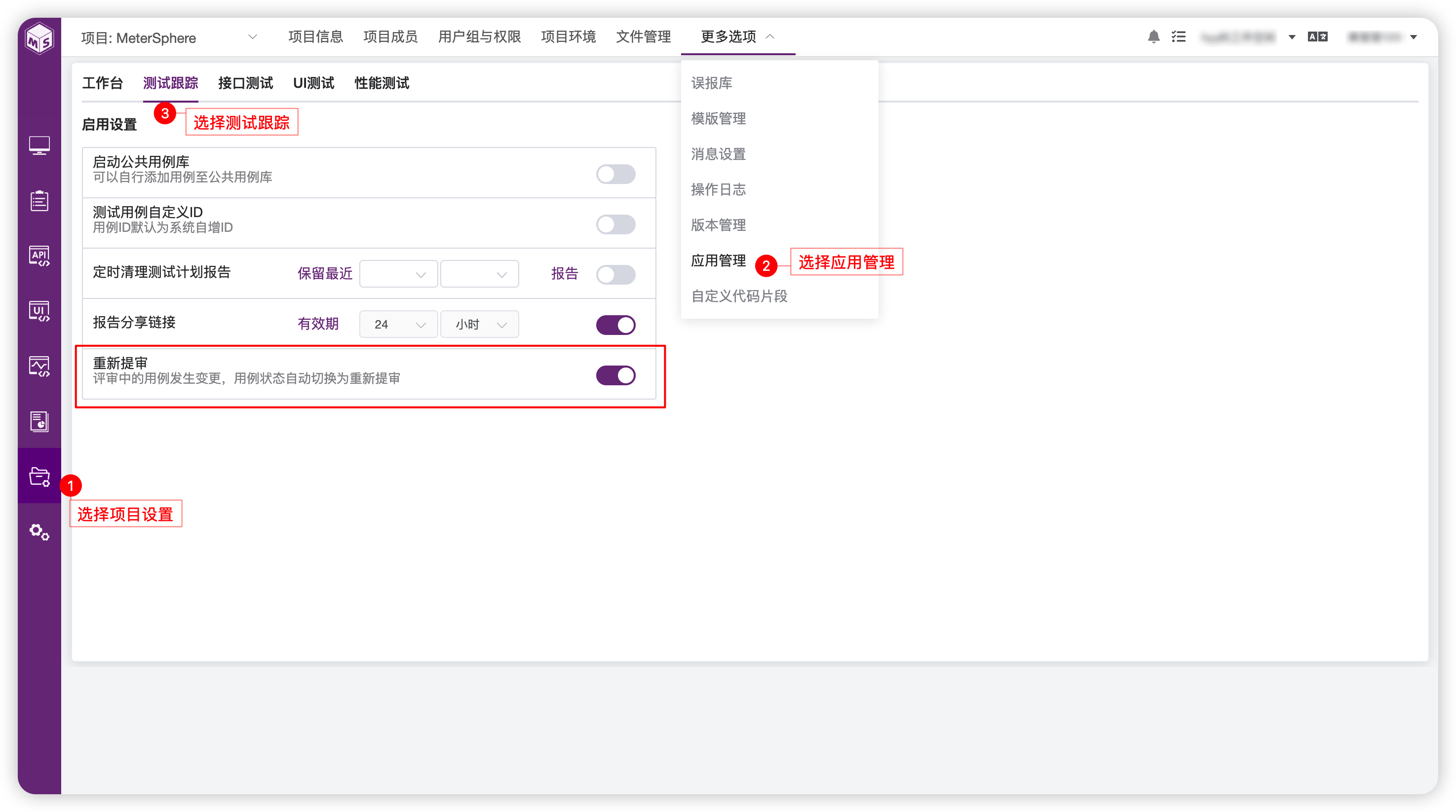Click the 测试用例自定义ID label
The image size is (1456, 812).
pos(148,212)
